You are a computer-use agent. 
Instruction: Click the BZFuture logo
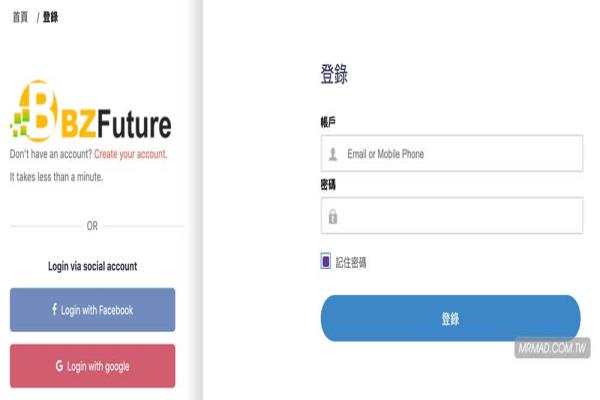[x=91, y=111]
